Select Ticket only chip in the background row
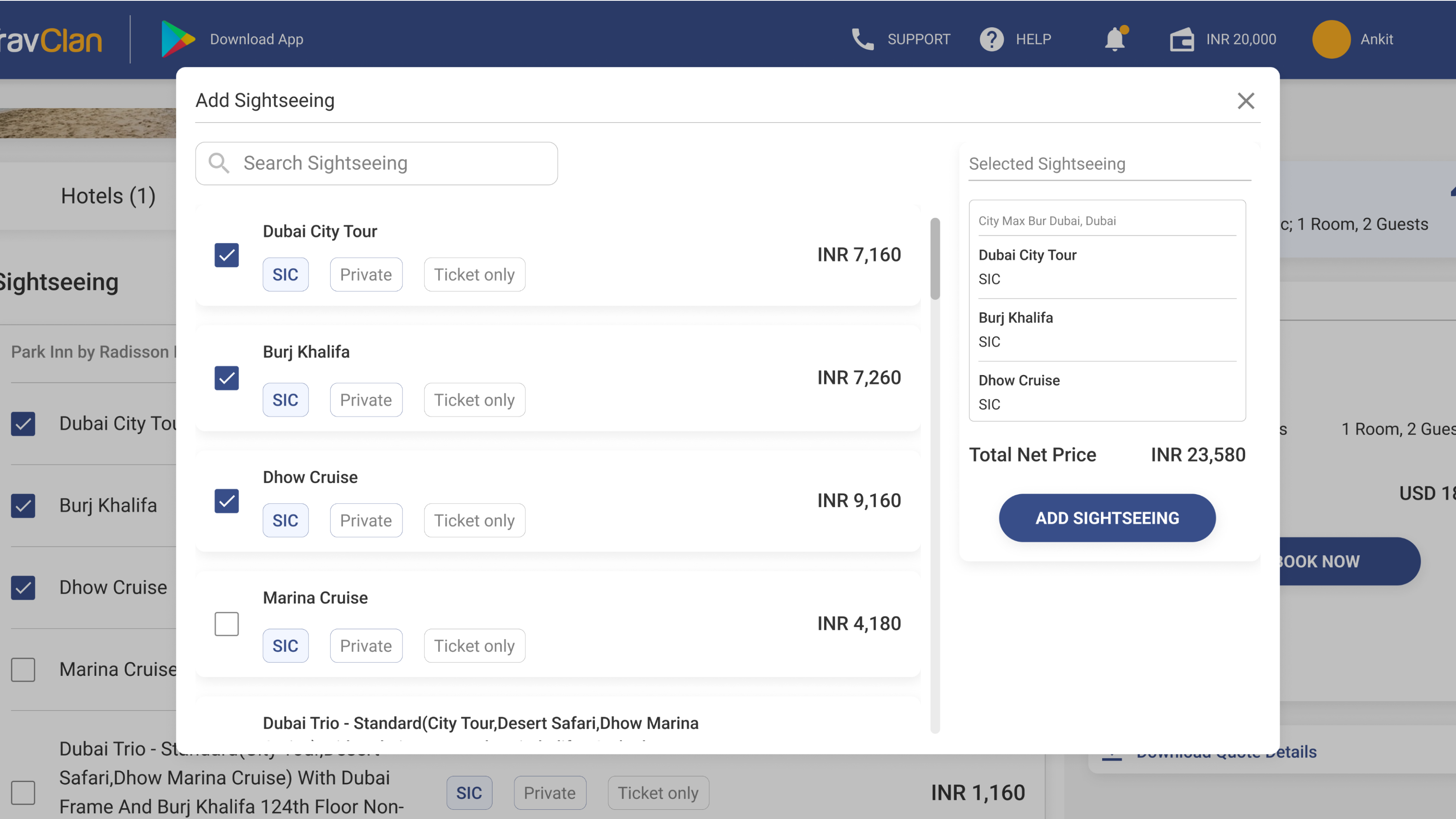The width and height of the screenshot is (1456, 819). pyautogui.click(x=658, y=793)
